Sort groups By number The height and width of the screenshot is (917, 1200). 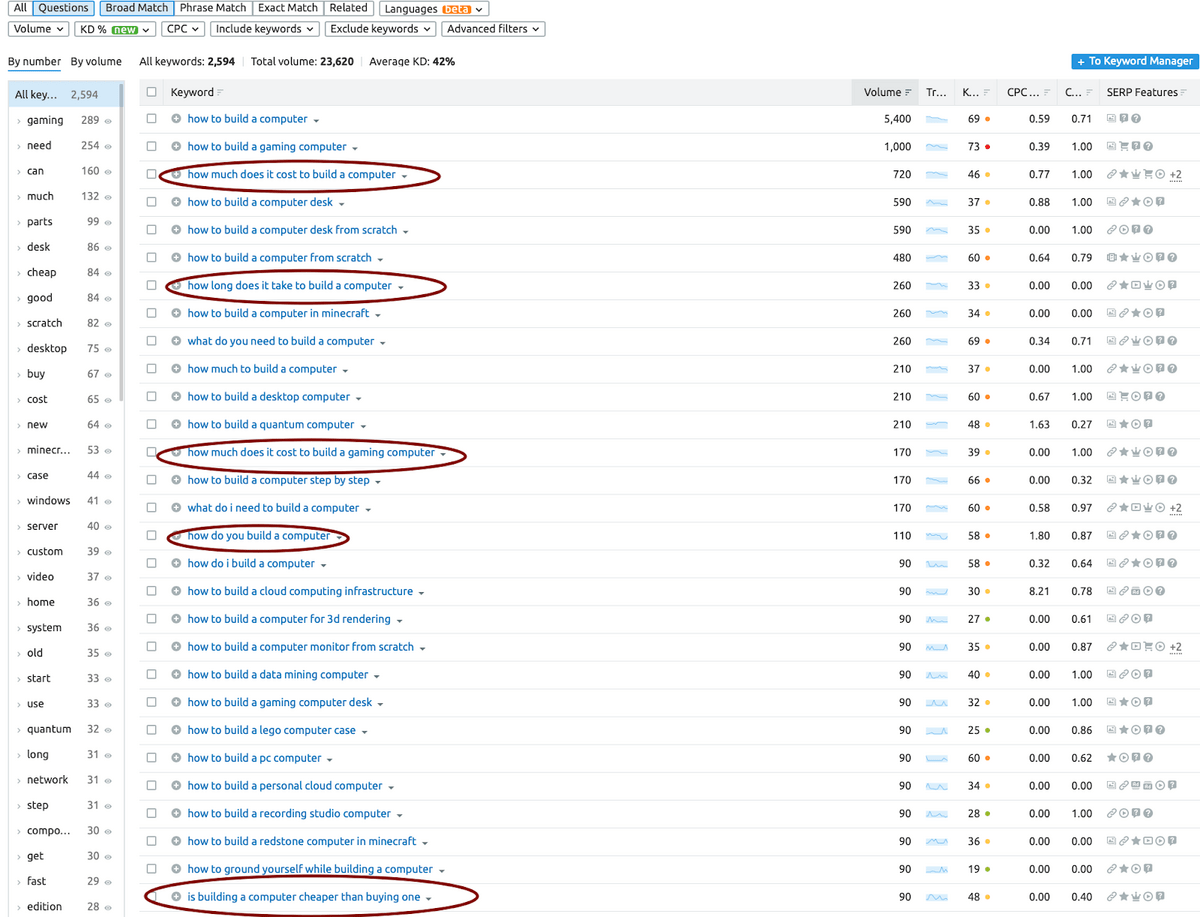[x=35, y=62]
